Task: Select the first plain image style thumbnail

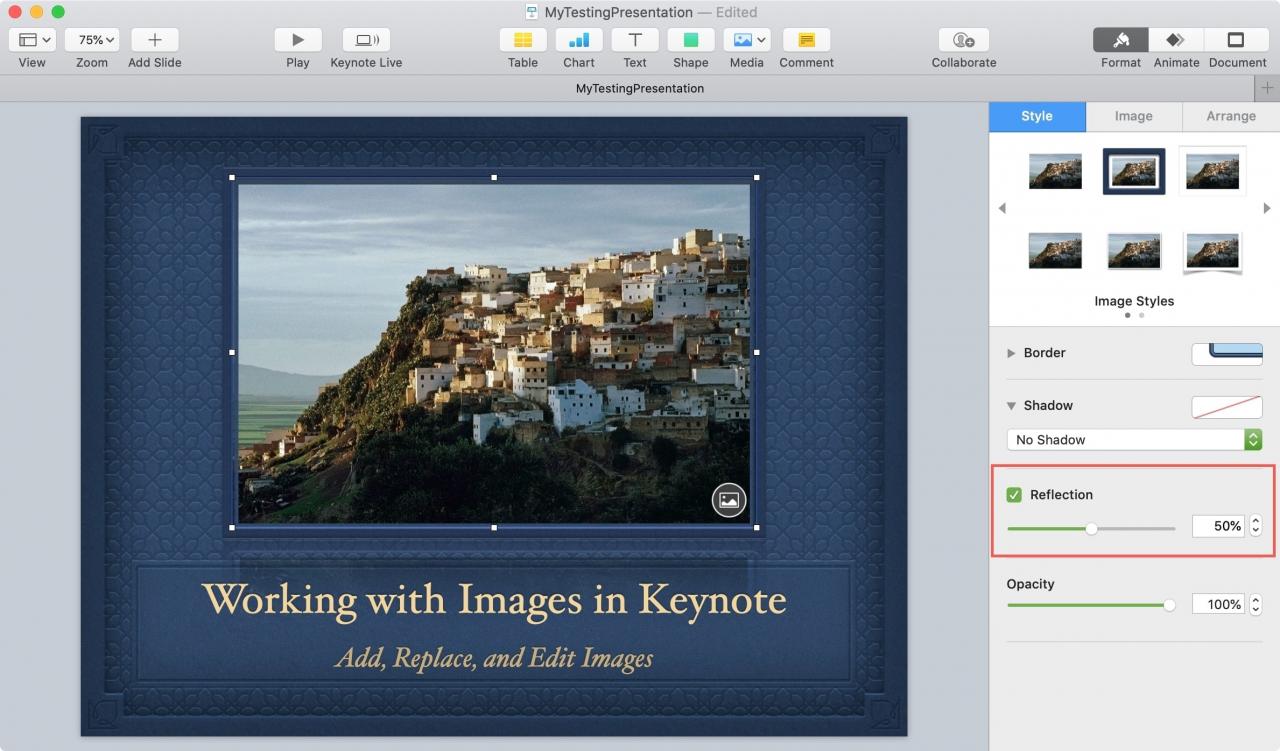Action: click(1056, 171)
